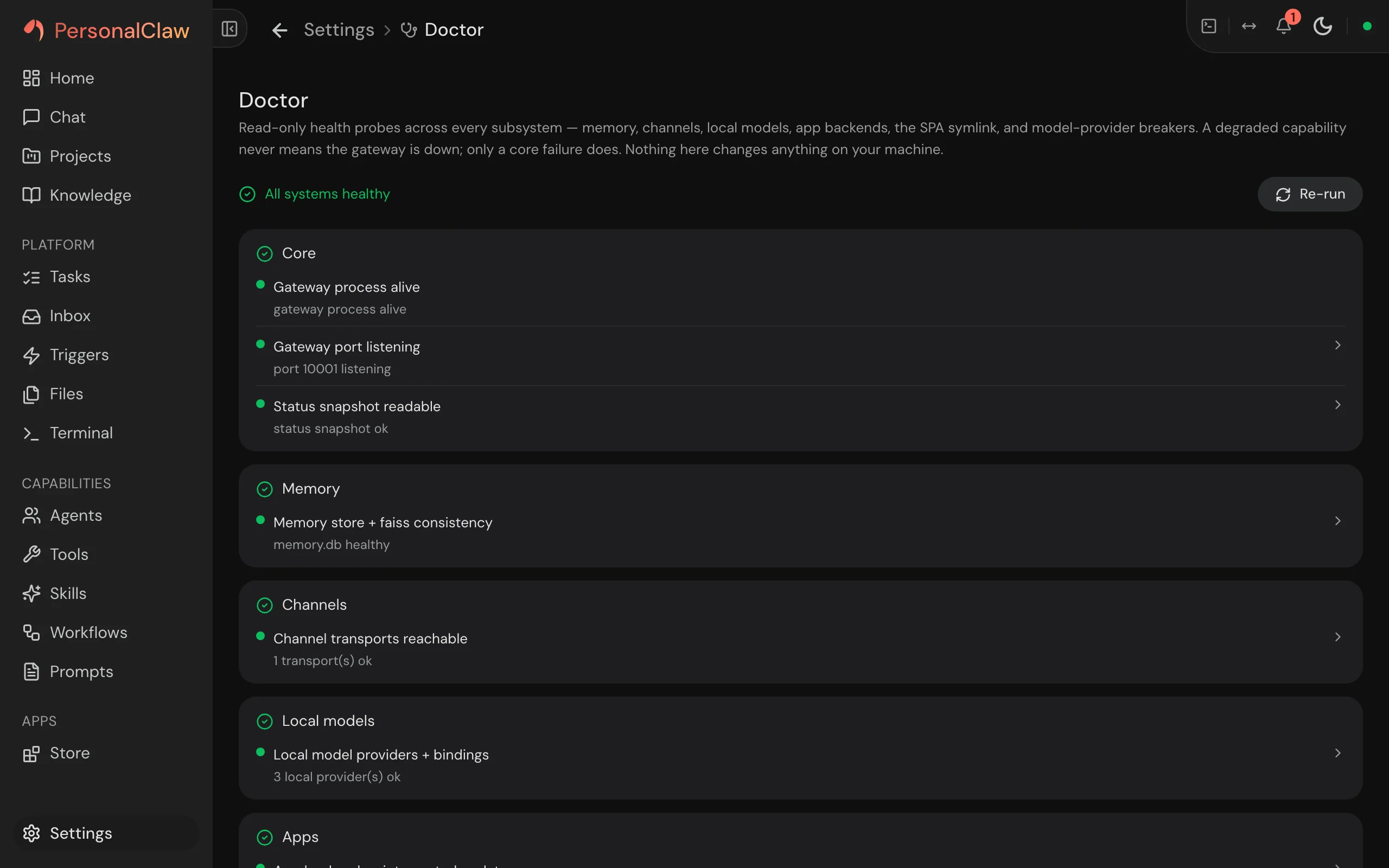This screenshot has width=1389, height=868.
Task: Click the Channels section check icon
Action: [x=265, y=605]
